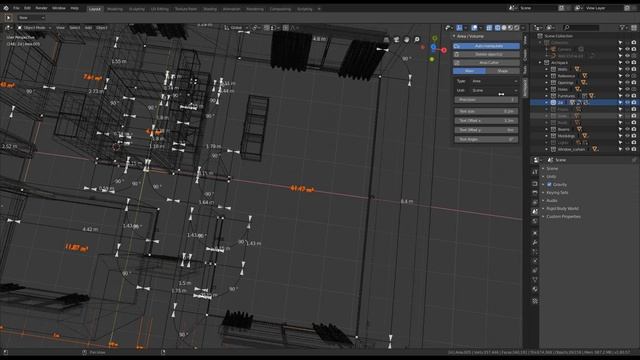
Task: Click the red X axis gizmo circle
Action: pos(444,50)
